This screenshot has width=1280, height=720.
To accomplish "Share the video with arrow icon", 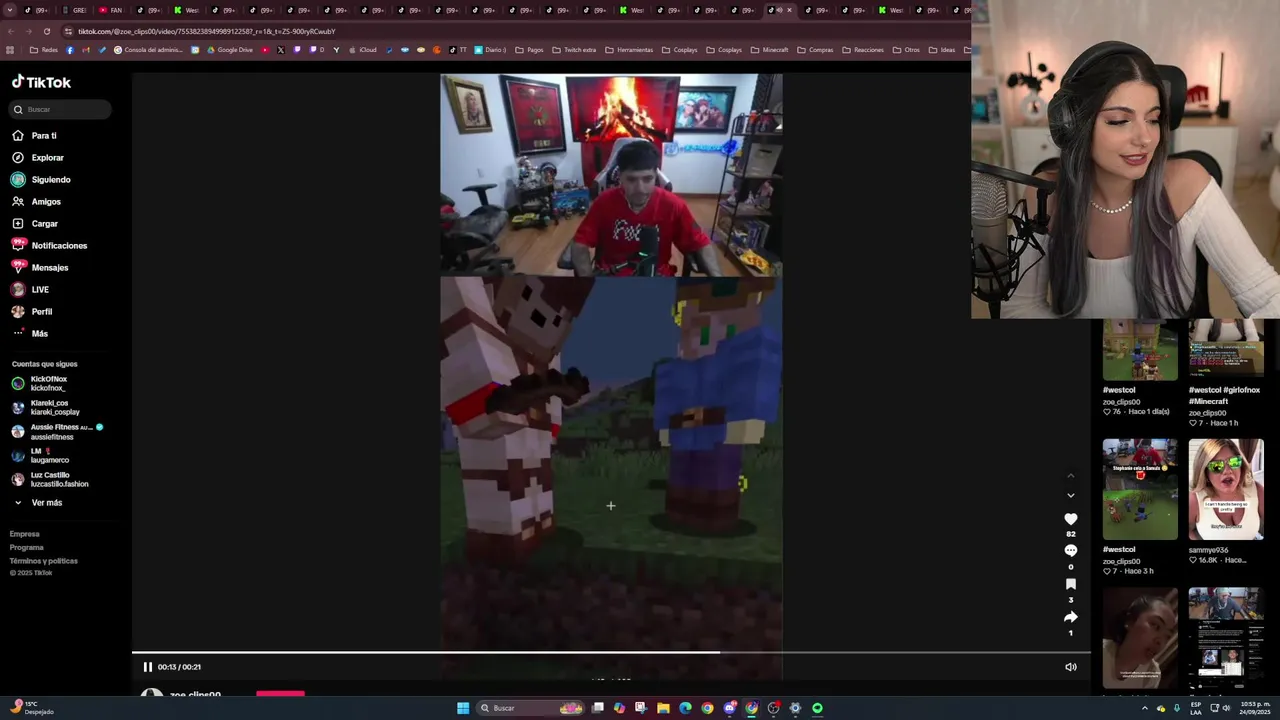I will pos(1070,617).
